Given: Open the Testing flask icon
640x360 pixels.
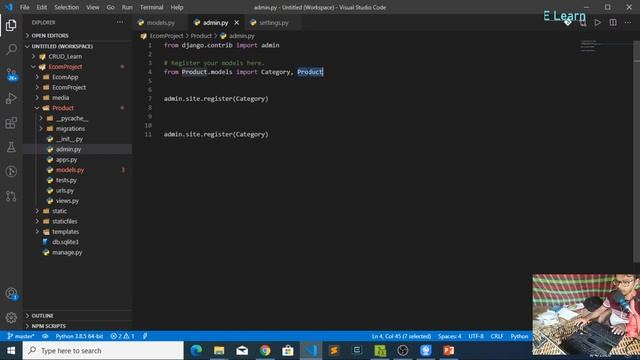Looking at the screenshot, I should coord(11,147).
